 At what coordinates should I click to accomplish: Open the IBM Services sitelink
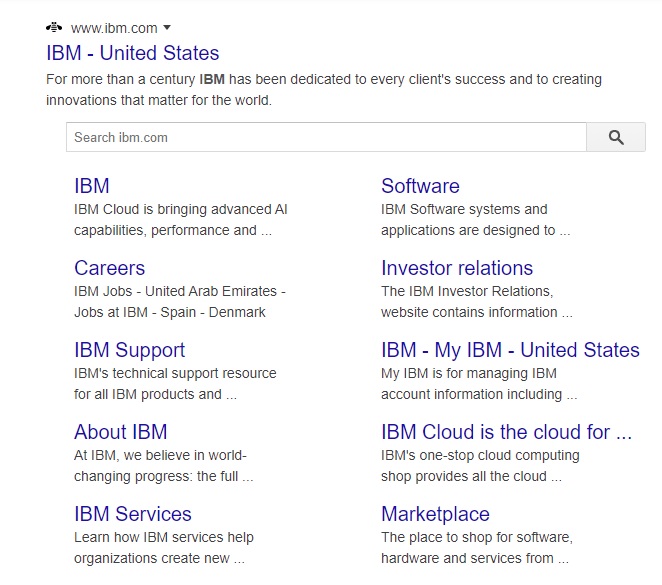(133, 514)
